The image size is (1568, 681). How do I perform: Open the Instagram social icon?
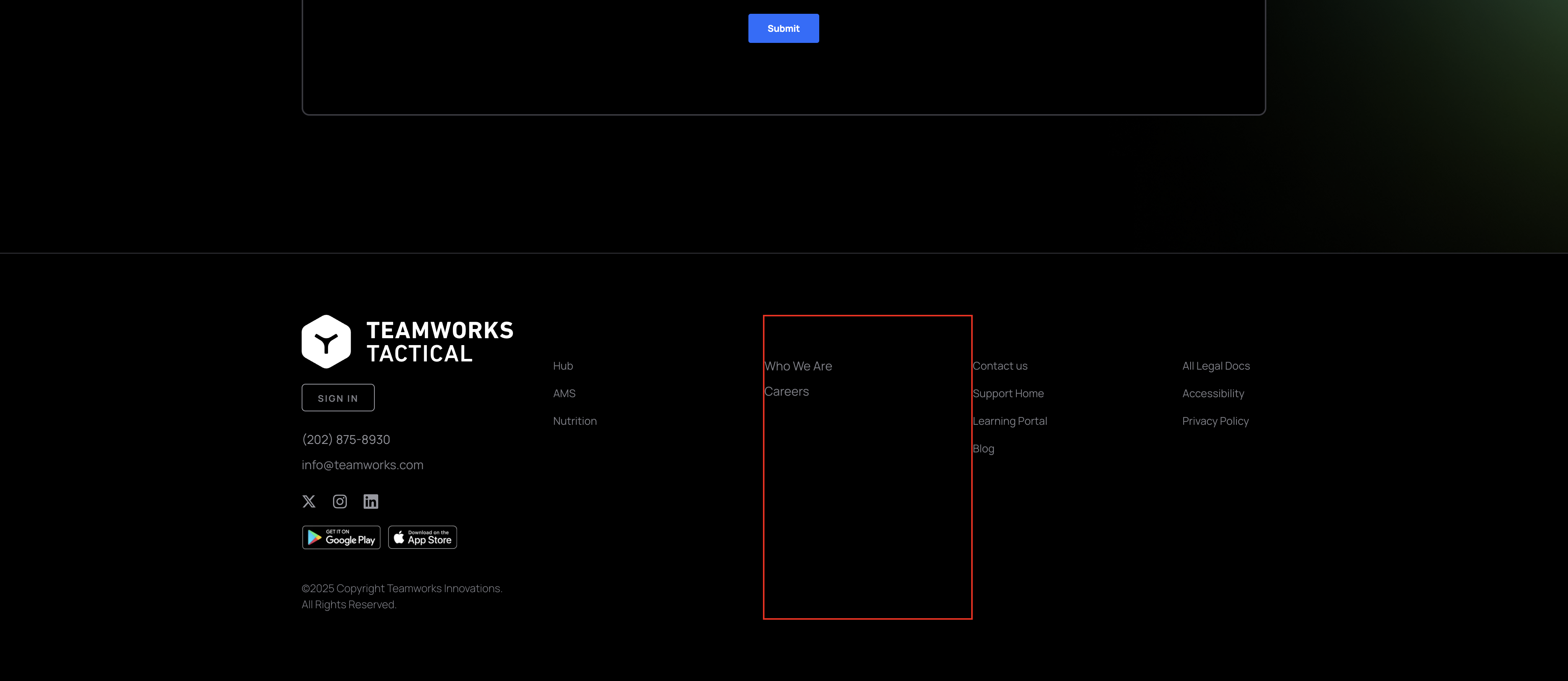[340, 501]
